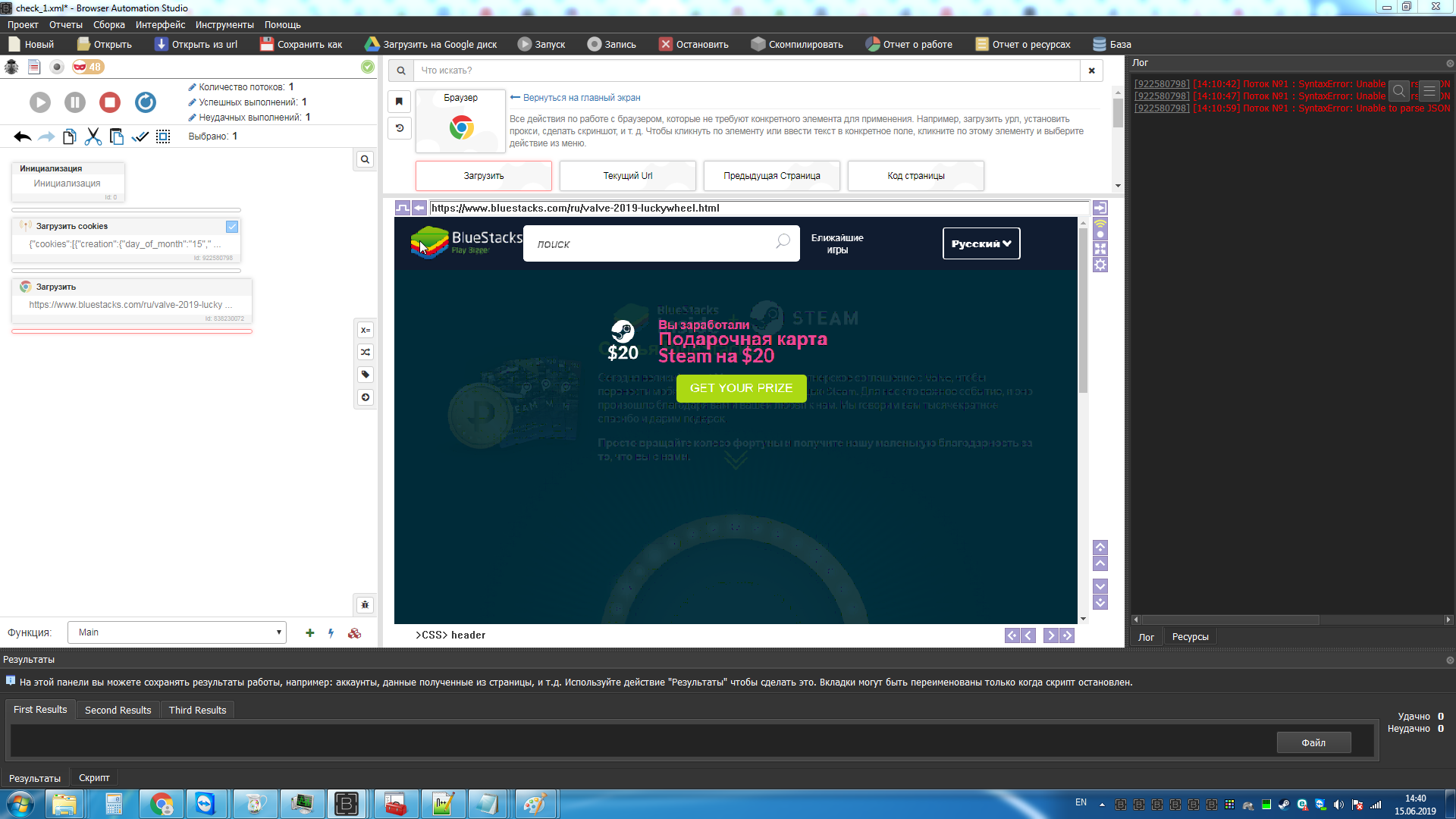This screenshot has height=819, width=1456.
Task: Click the shuffle arrows icon
Action: coord(366,352)
